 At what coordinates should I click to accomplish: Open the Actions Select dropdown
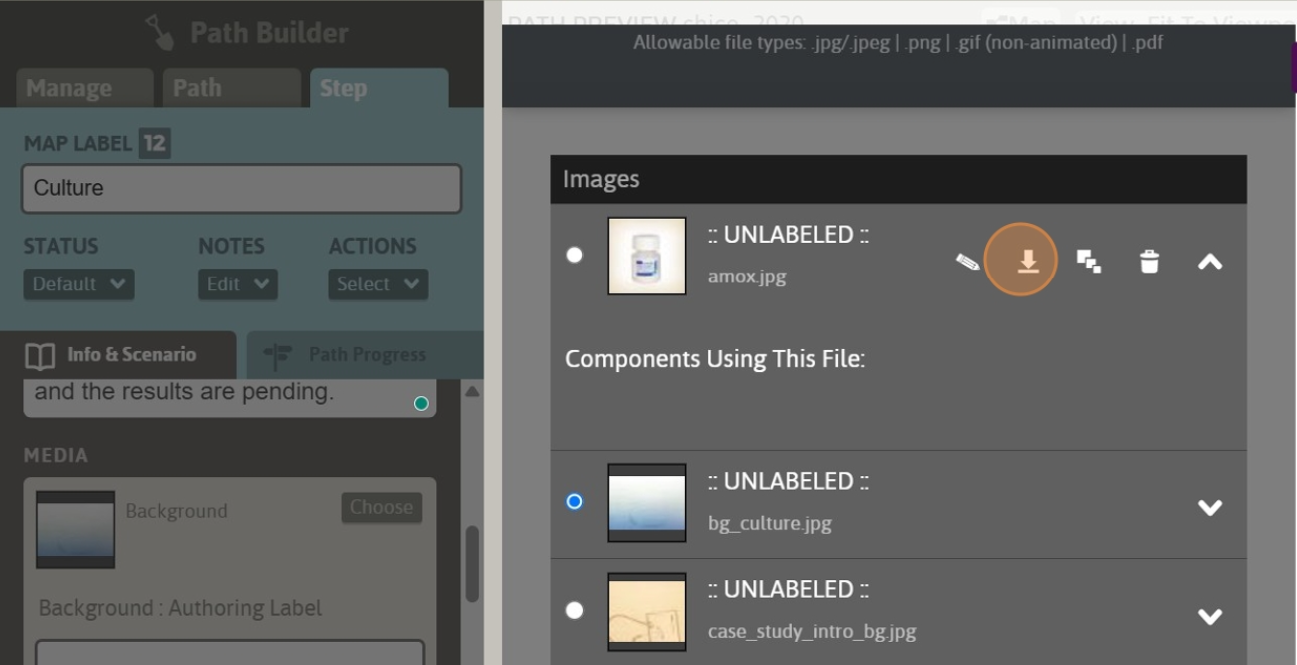378,284
